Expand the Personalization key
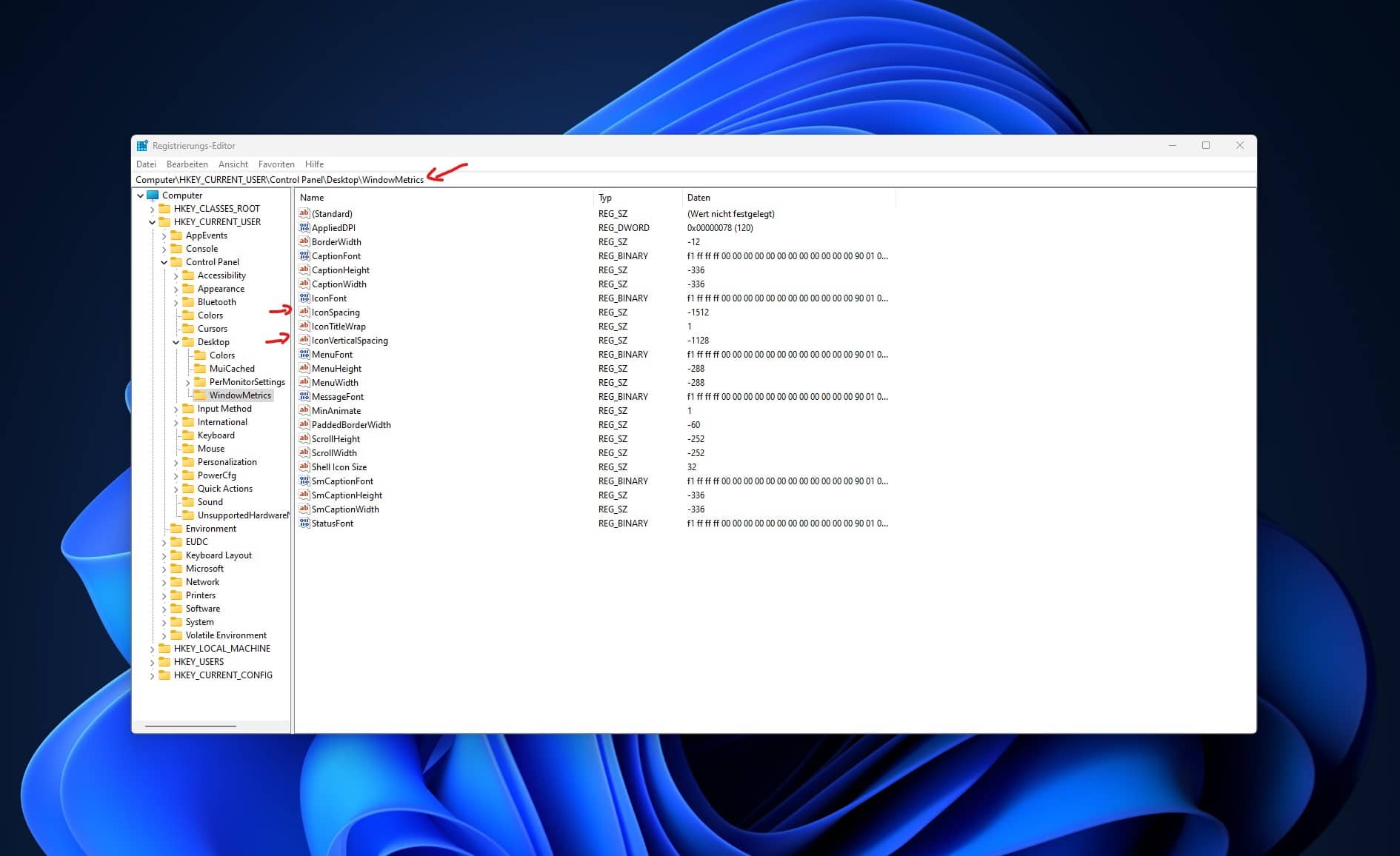Image resolution: width=1400 pixels, height=856 pixels. (x=176, y=463)
